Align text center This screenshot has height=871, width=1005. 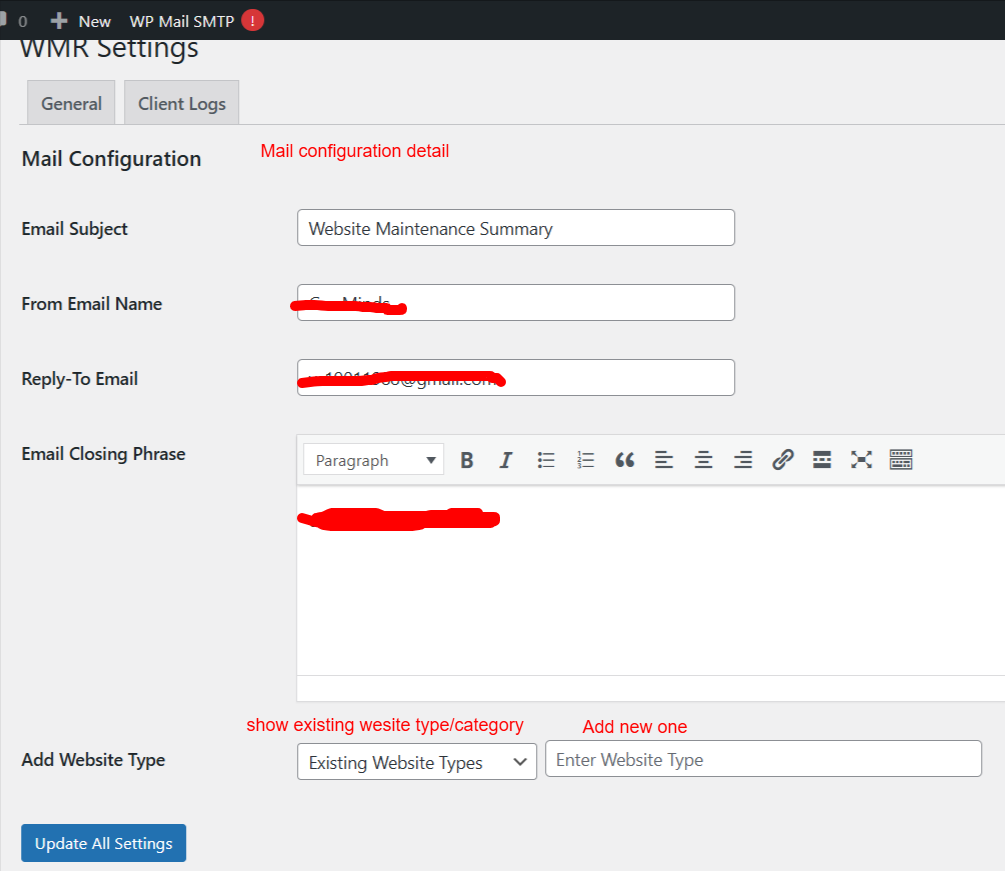click(703, 460)
